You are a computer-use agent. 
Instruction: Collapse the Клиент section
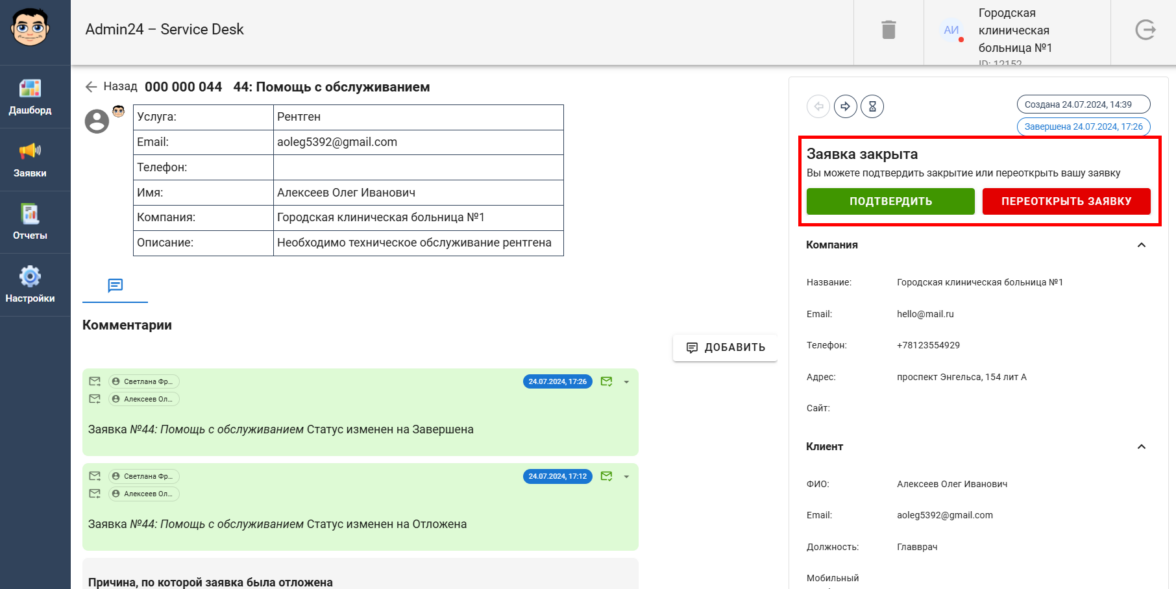(x=1141, y=447)
